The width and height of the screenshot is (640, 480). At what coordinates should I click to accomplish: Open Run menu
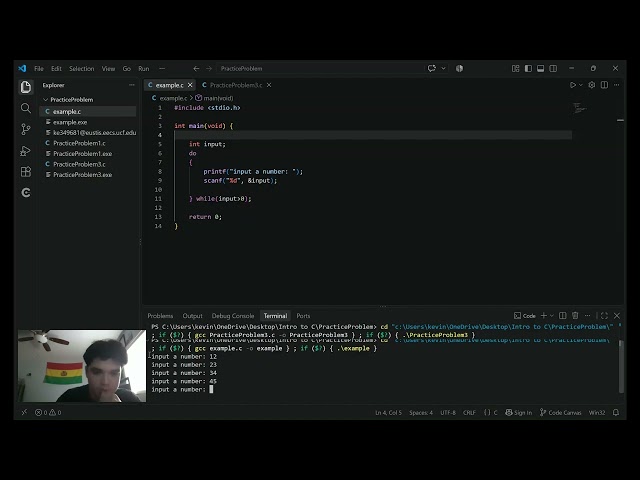[x=144, y=68]
